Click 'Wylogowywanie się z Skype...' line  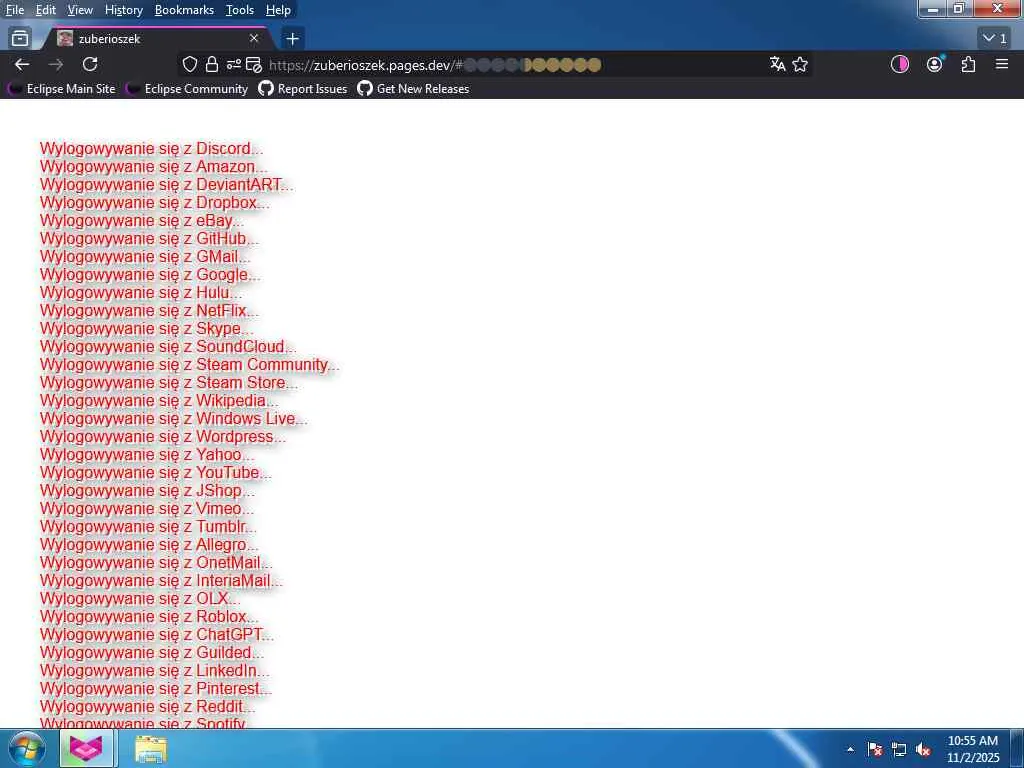[146, 328]
